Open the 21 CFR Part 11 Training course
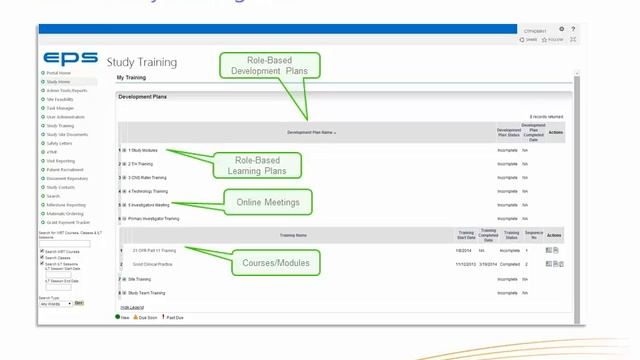Image resolution: width=640 pixels, height=360 pixels. [154, 251]
